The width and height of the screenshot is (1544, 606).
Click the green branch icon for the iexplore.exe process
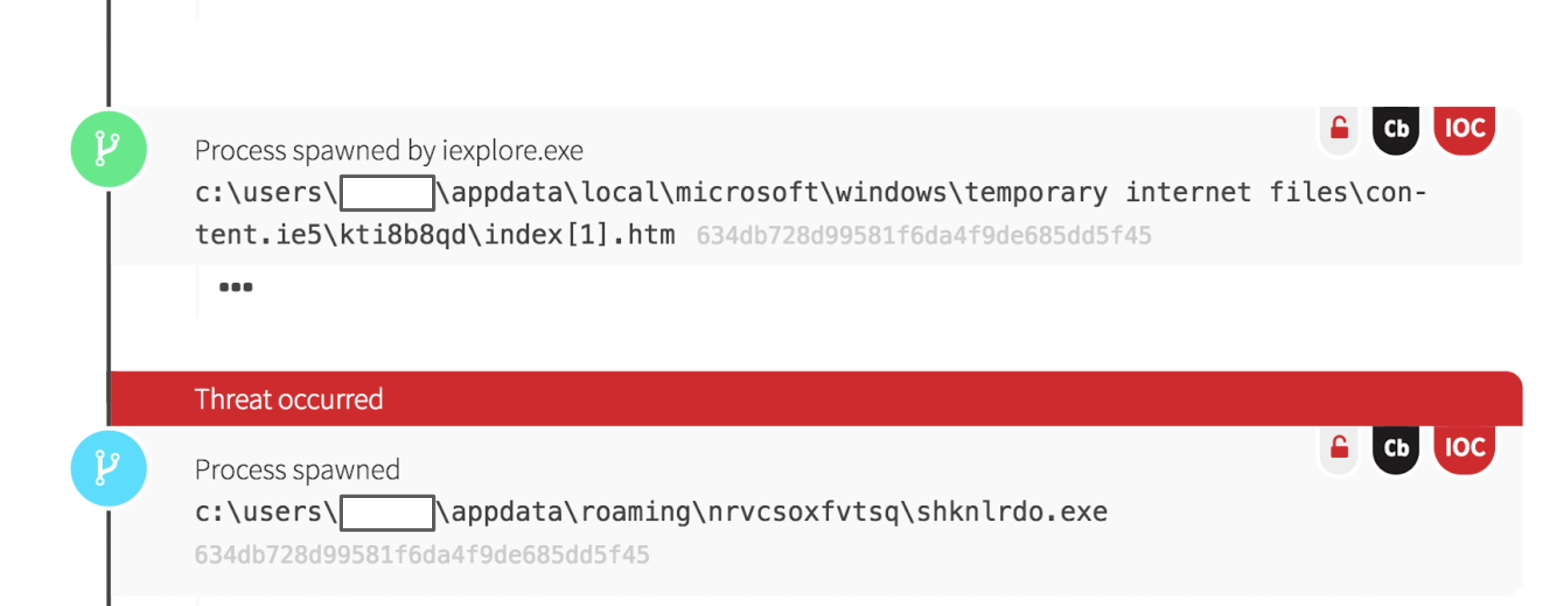109,149
